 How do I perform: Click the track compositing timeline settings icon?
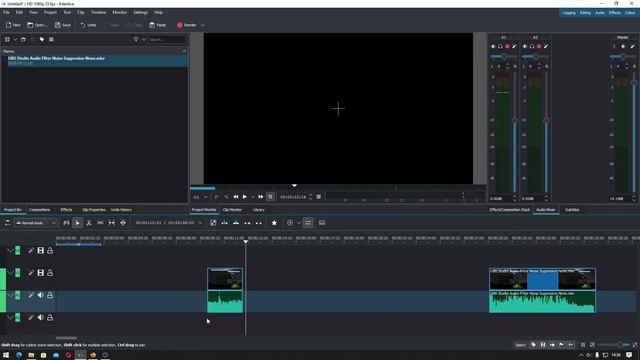pos(7,223)
